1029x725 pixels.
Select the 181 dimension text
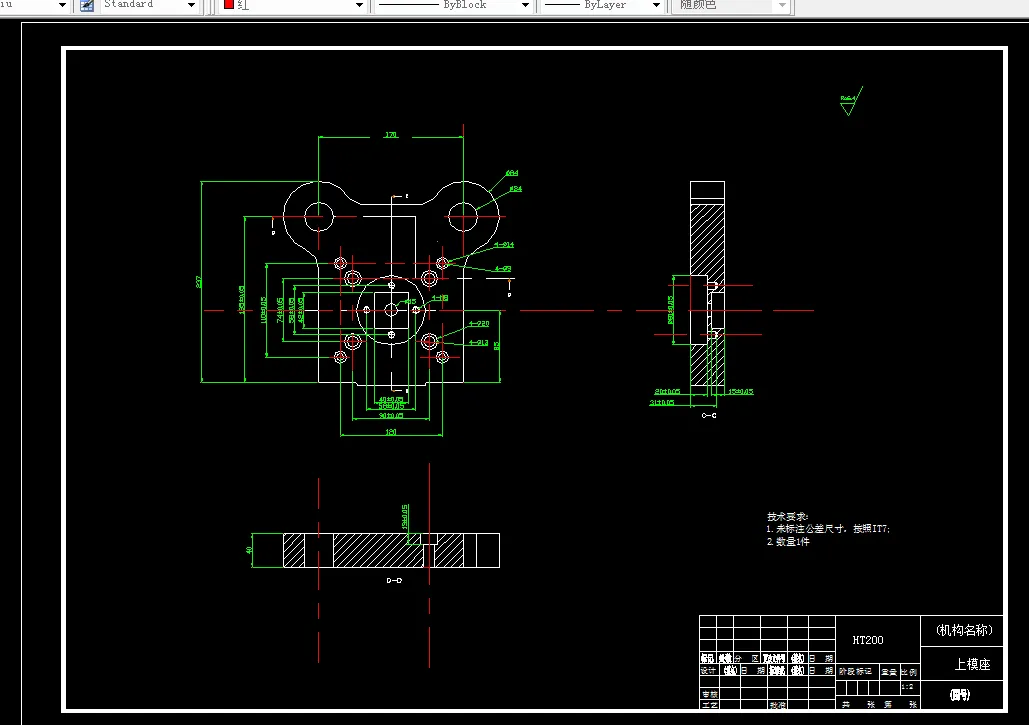coord(390,432)
